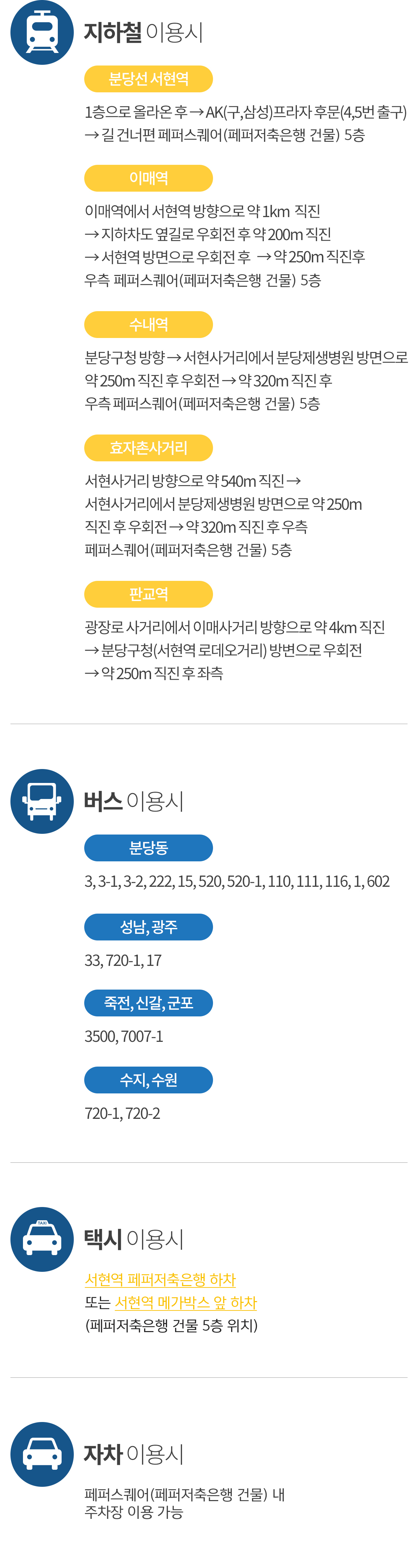Select the 판교역 yellow label
418x1568 pixels.
coord(148,594)
